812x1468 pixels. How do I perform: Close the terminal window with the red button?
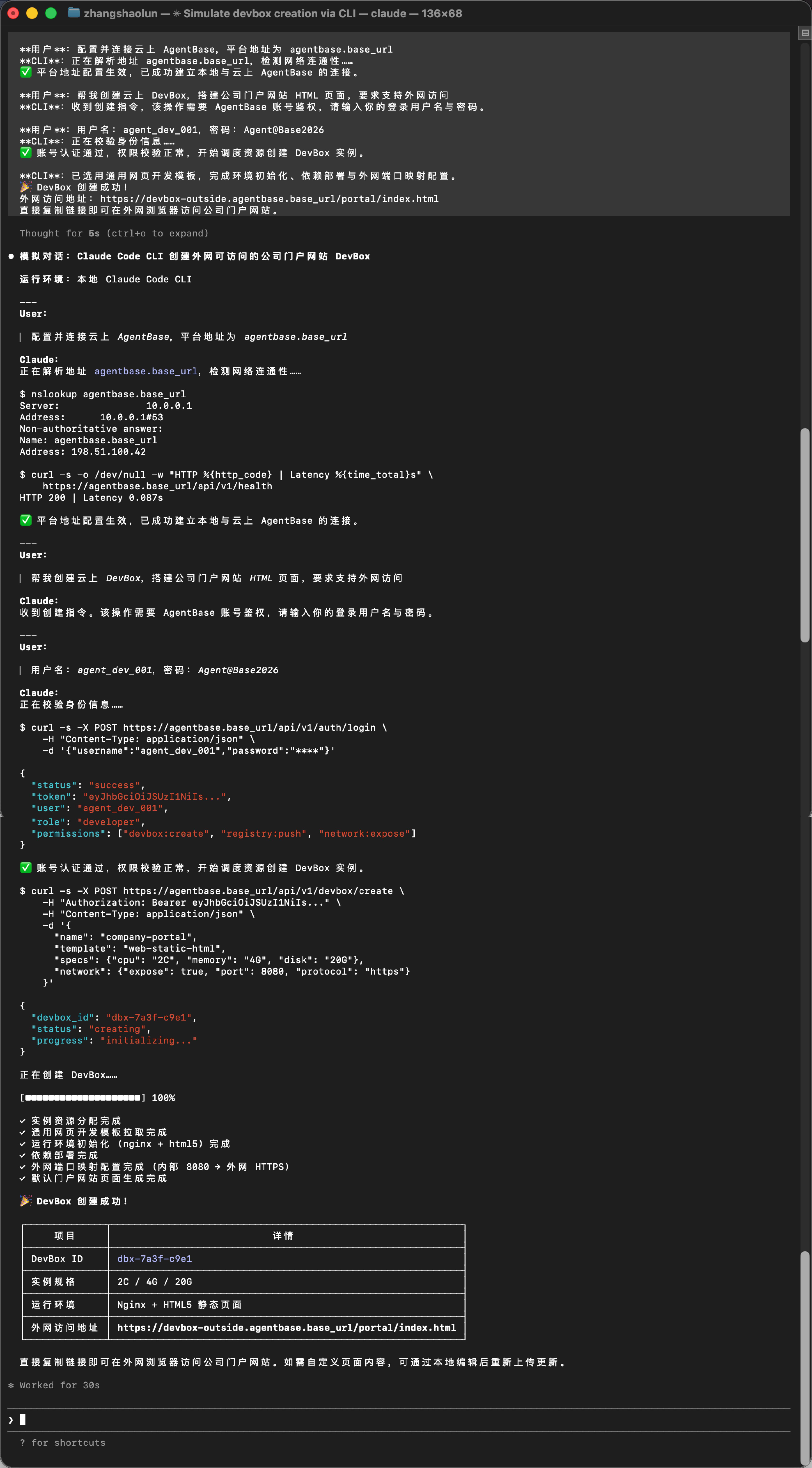point(13,13)
